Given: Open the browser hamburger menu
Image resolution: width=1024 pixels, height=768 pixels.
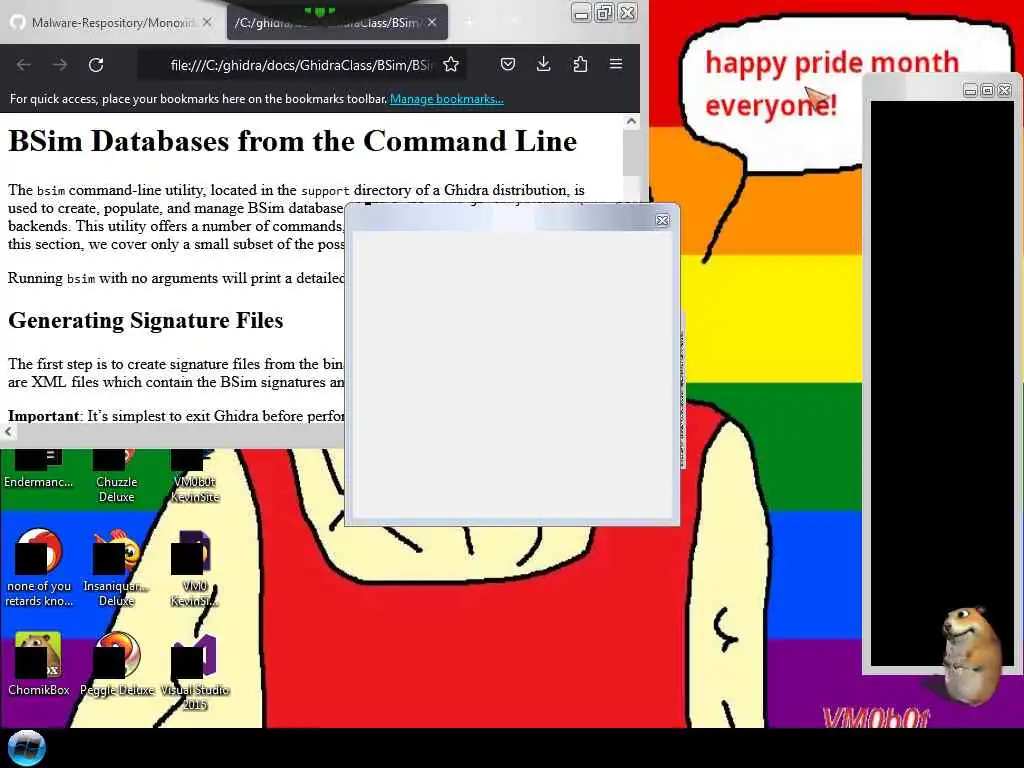Looking at the screenshot, I should 616,64.
